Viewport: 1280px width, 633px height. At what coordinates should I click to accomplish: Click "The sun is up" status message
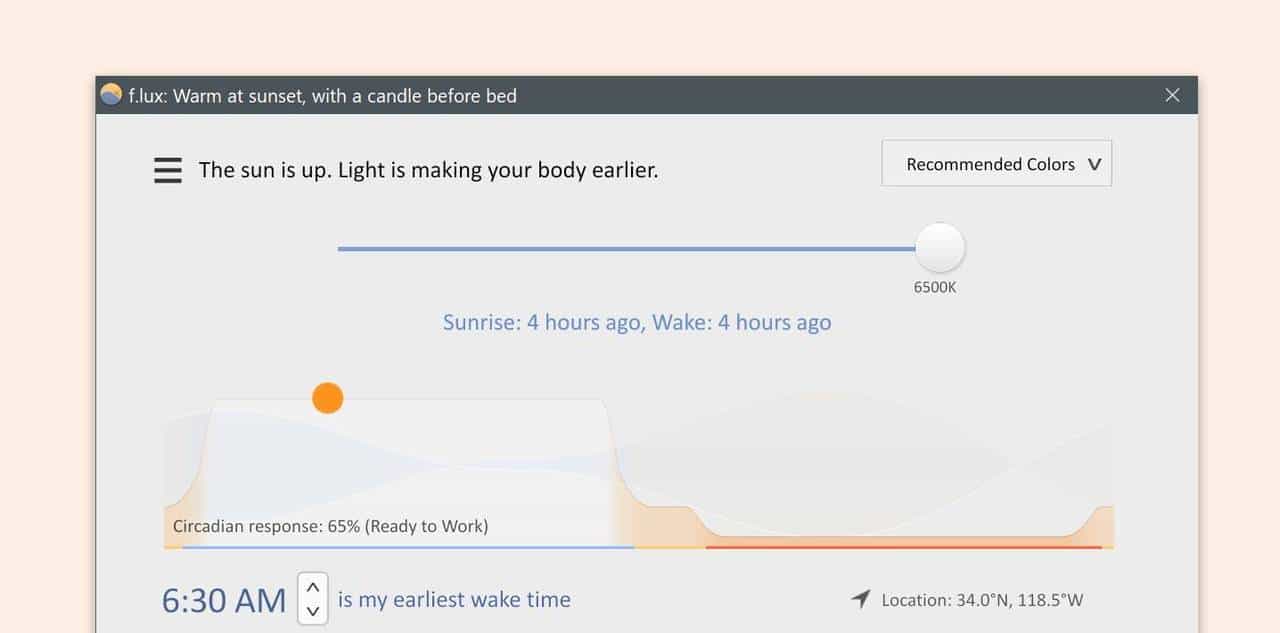point(428,170)
